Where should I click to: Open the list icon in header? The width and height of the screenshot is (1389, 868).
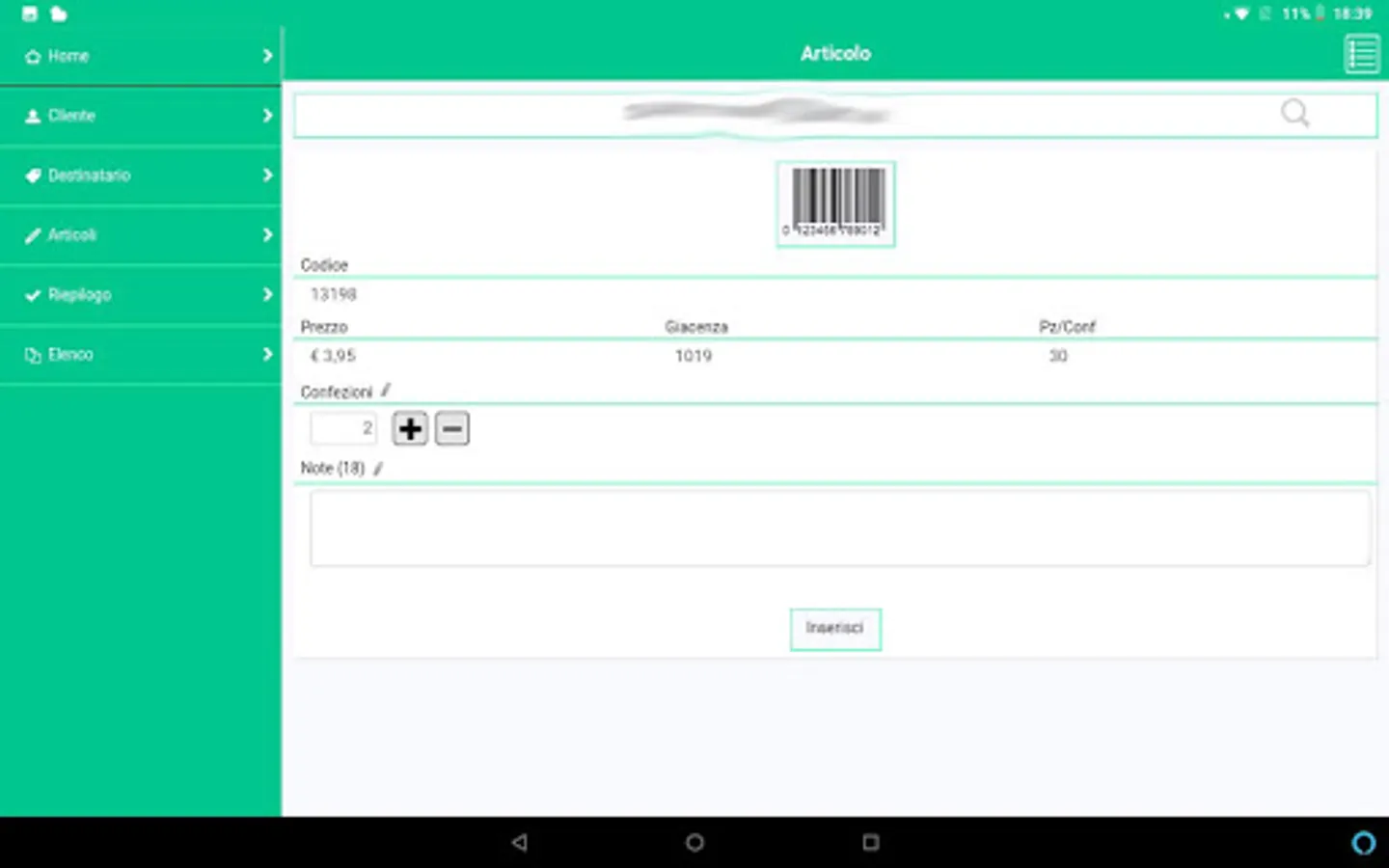(1362, 54)
